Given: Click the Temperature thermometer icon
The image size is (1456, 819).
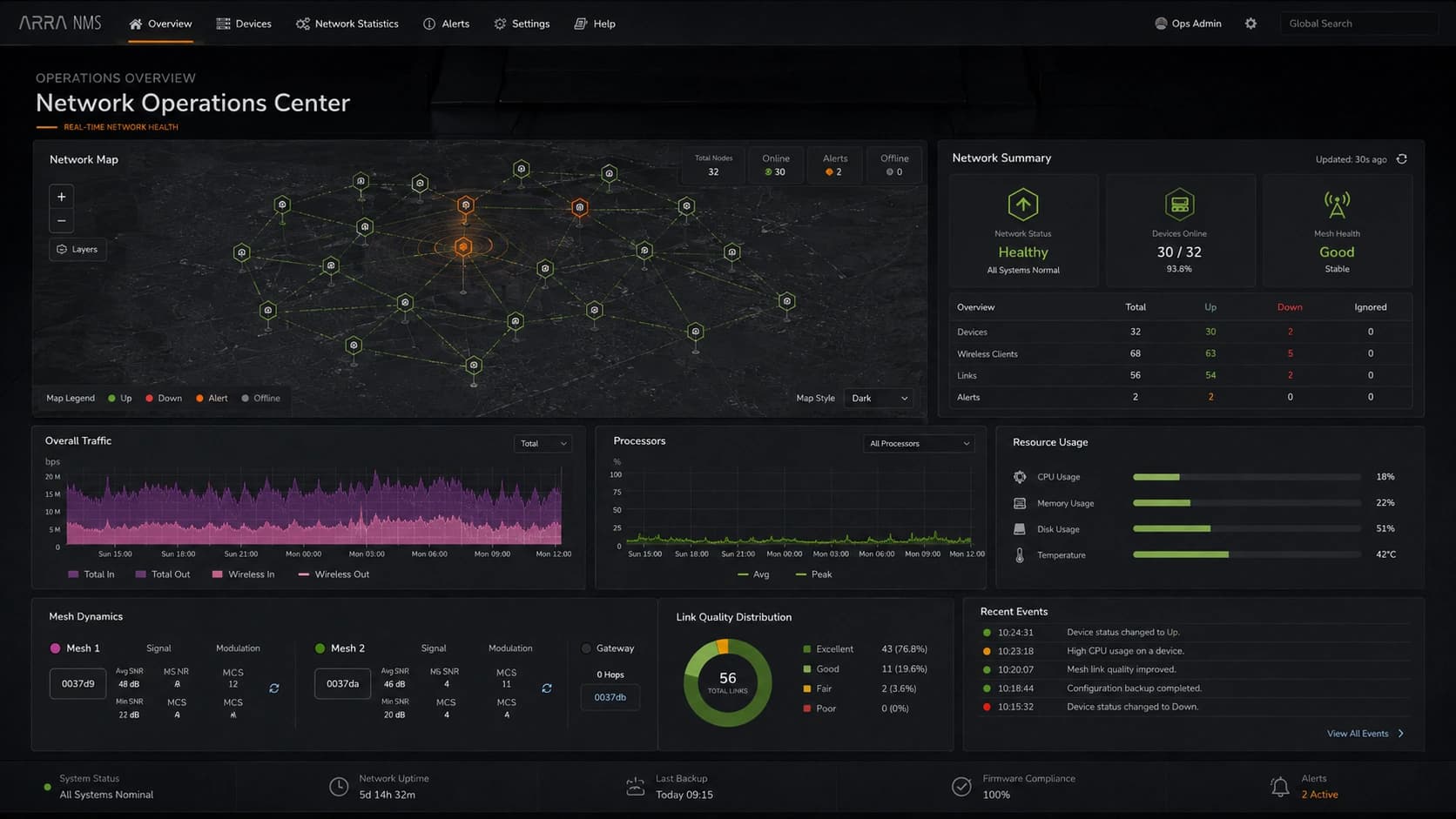Looking at the screenshot, I should point(1020,555).
